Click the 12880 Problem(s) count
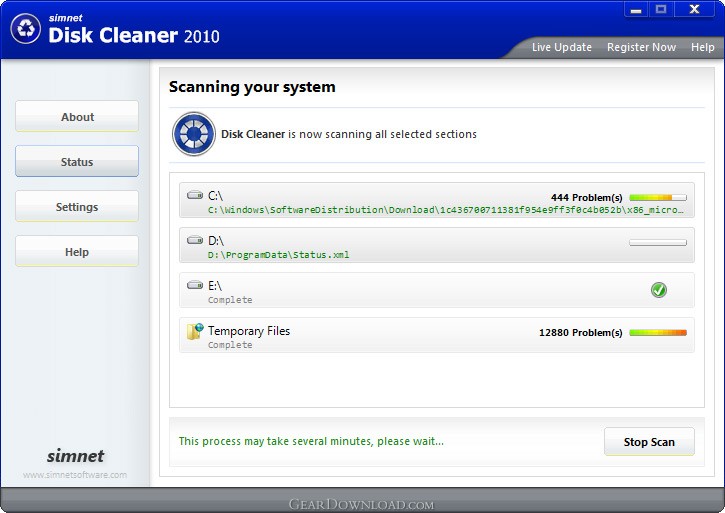 tap(580, 333)
